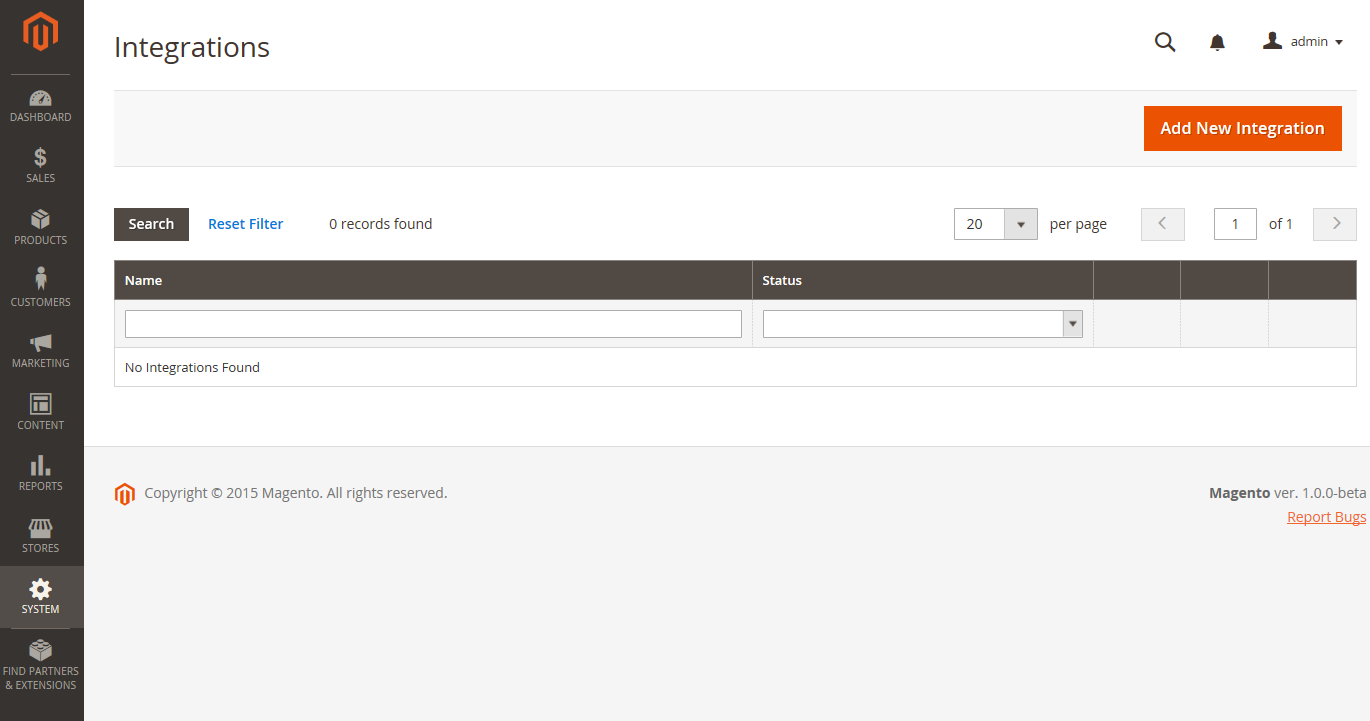The width and height of the screenshot is (1370, 721).
Task: Click the 'Magento ver. 1.0.0-beta' text
Action: pyautogui.click(x=1287, y=493)
